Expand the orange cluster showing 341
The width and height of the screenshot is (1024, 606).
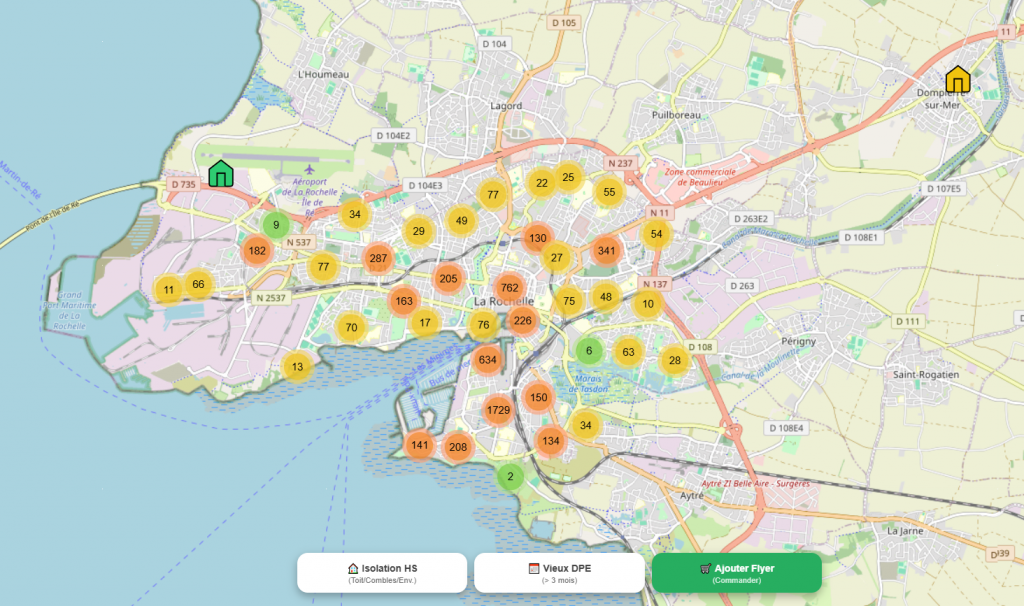point(605,252)
